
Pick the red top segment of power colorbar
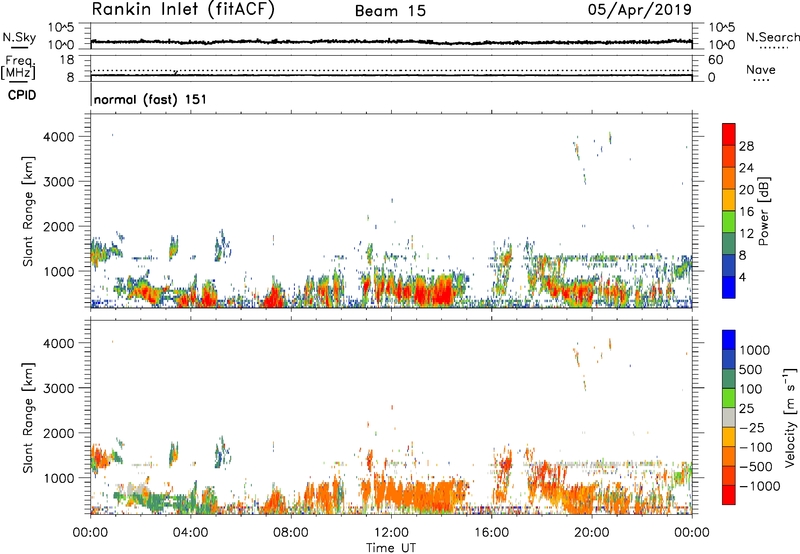pos(729,134)
